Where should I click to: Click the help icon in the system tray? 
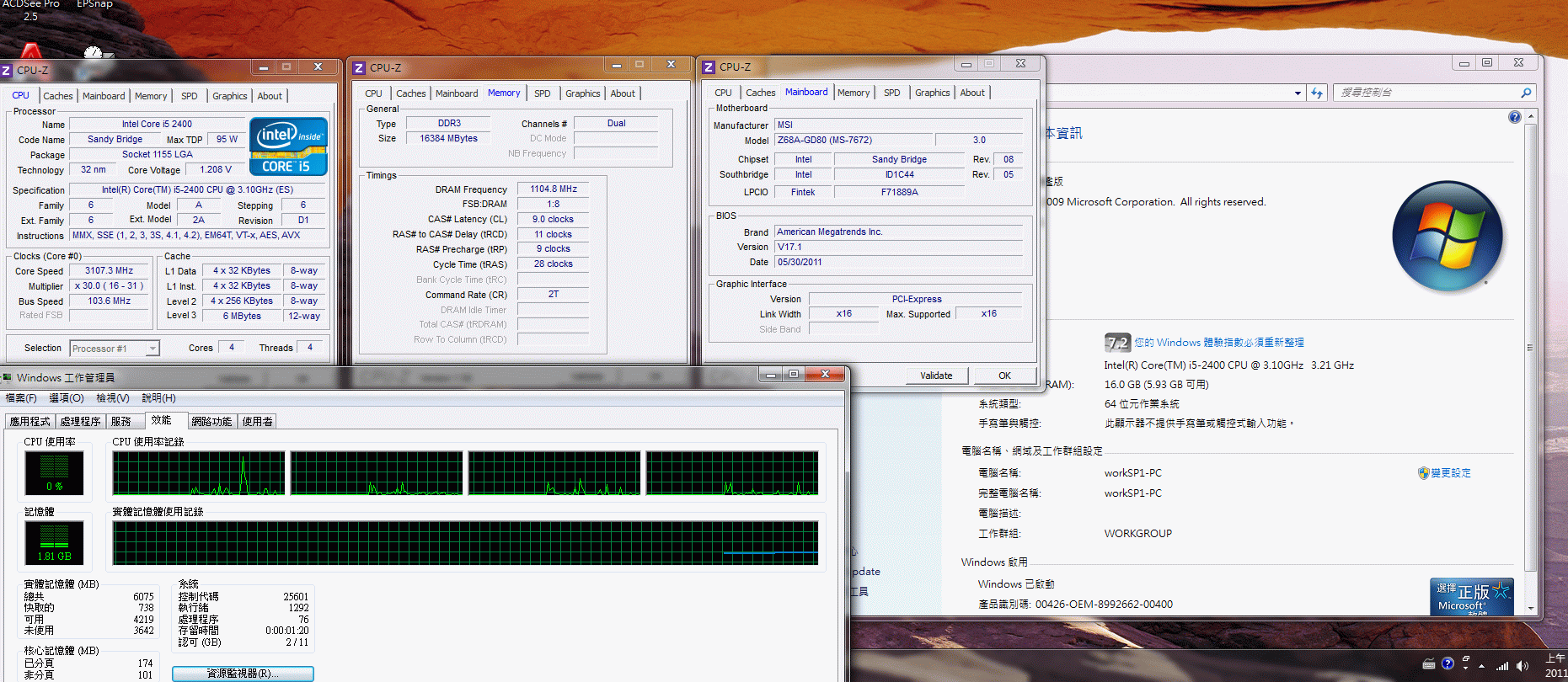(1448, 664)
